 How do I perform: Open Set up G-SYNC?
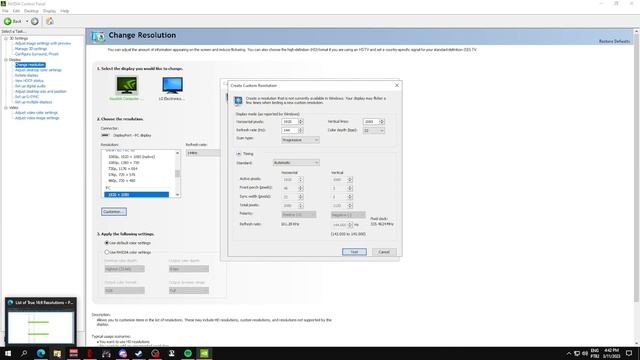[x=27, y=97]
